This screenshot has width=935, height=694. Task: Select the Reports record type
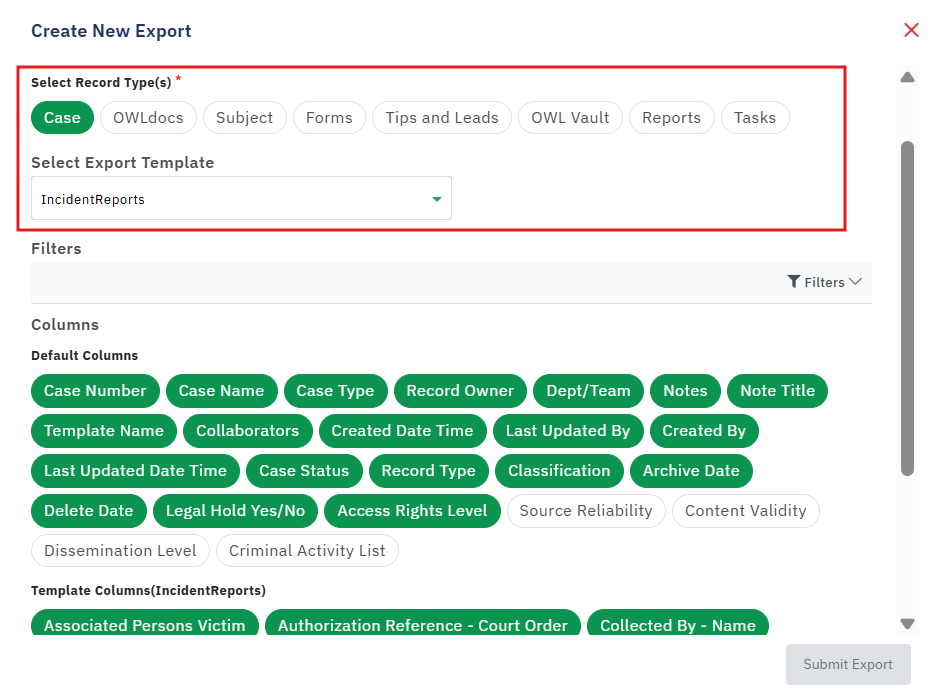coord(671,117)
